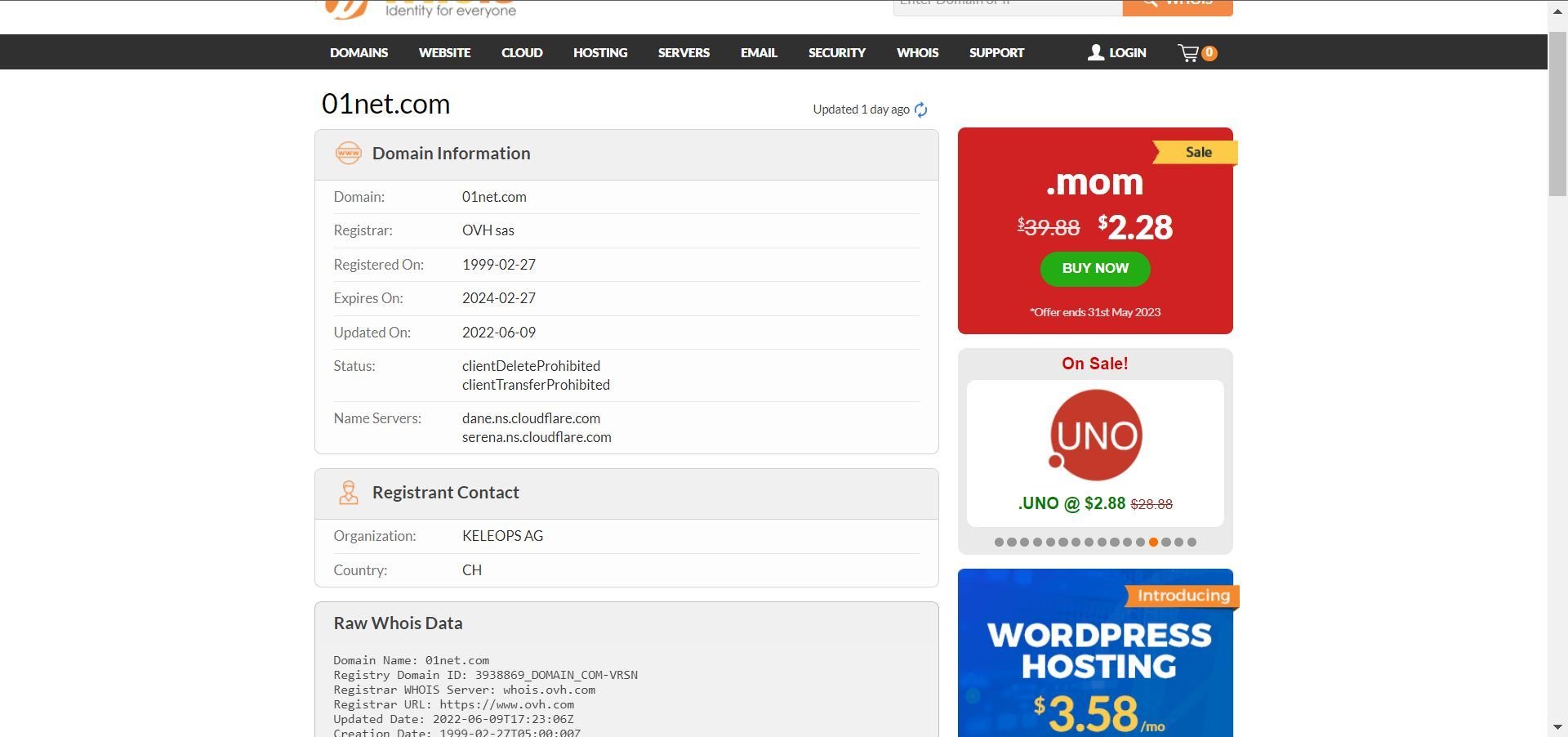Image resolution: width=1568 pixels, height=737 pixels.
Task: Open the CLOUD menu
Action: [522, 52]
